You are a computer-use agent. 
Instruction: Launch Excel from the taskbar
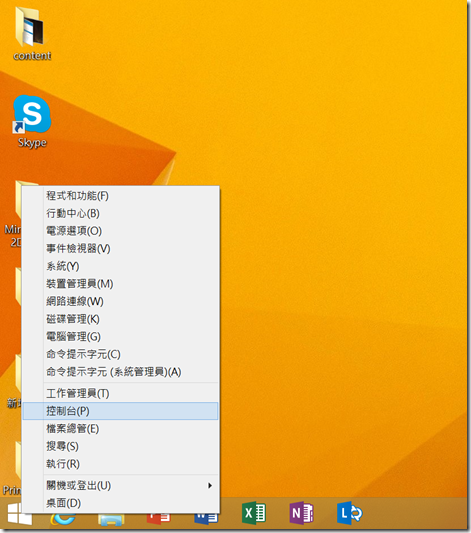(x=254, y=513)
